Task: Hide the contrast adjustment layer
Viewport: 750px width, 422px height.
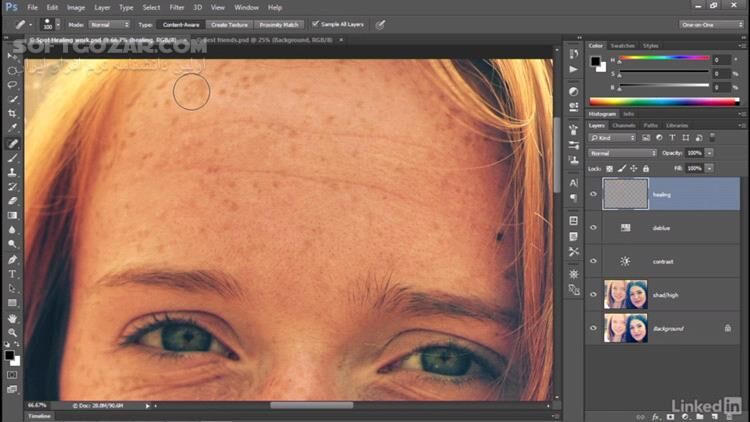Action: [x=594, y=261]
